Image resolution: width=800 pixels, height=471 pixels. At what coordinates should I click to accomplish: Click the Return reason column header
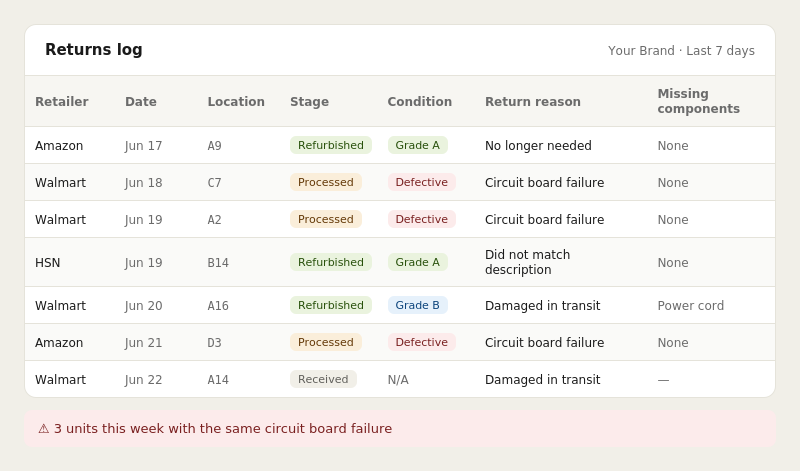coord(533,102)
